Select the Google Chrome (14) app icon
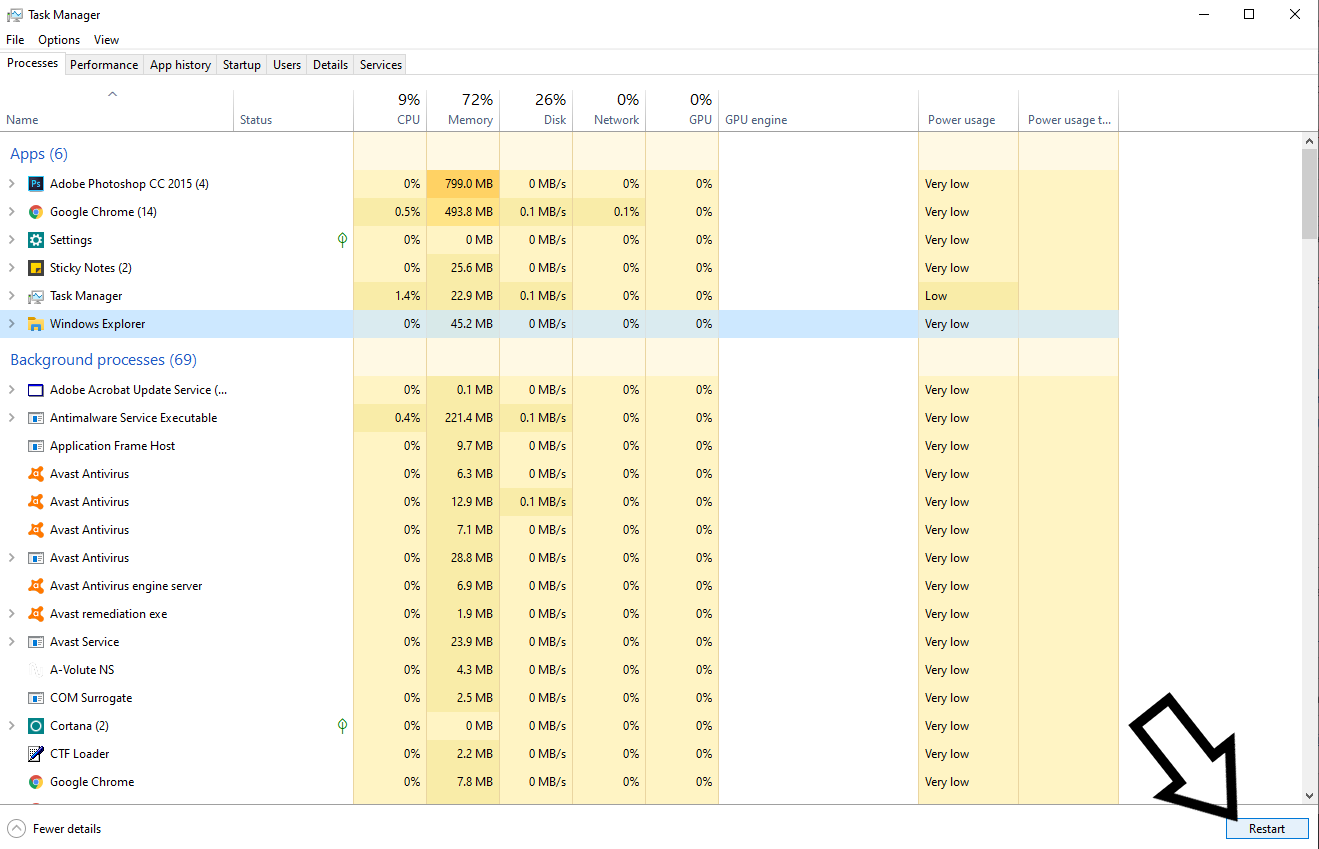Image resolution: width=1319 pixels, height=849 pixels. click(36, 212)
